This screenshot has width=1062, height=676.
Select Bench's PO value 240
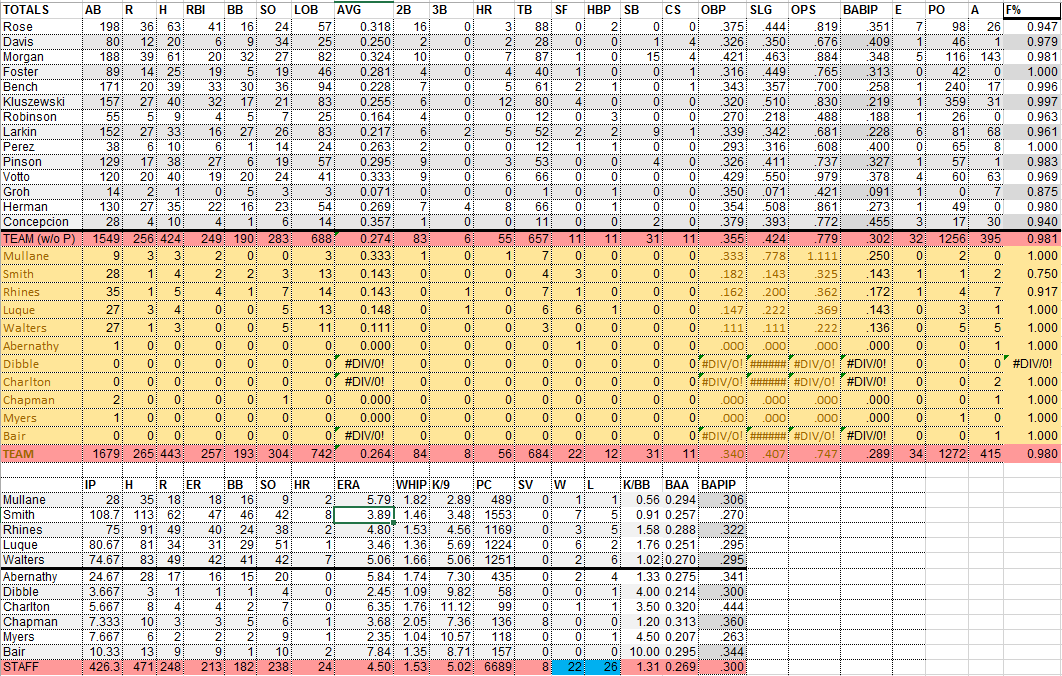click(947, 87)
